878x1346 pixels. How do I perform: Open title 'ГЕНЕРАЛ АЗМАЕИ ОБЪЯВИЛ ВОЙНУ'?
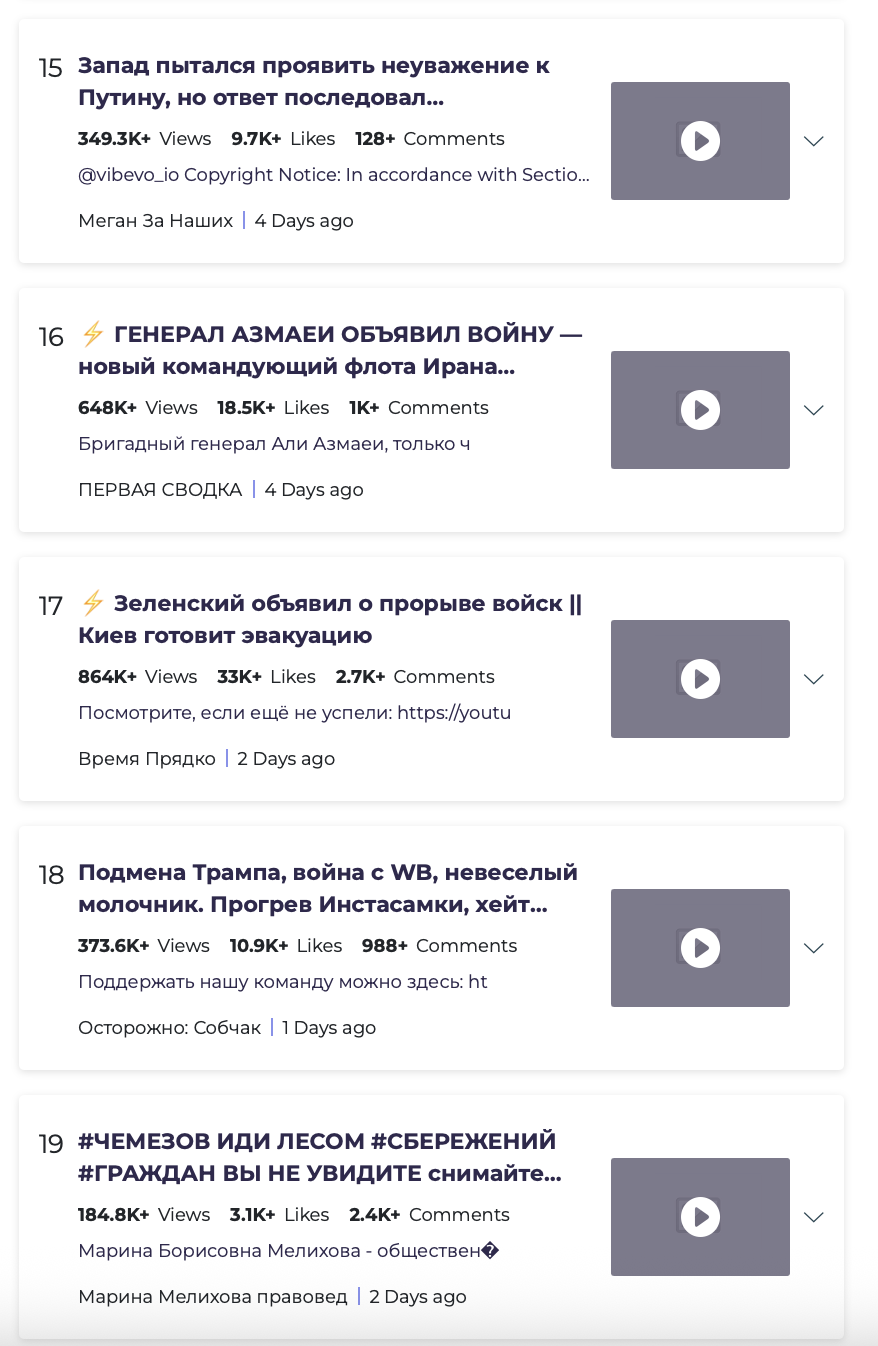pos(330,351)
